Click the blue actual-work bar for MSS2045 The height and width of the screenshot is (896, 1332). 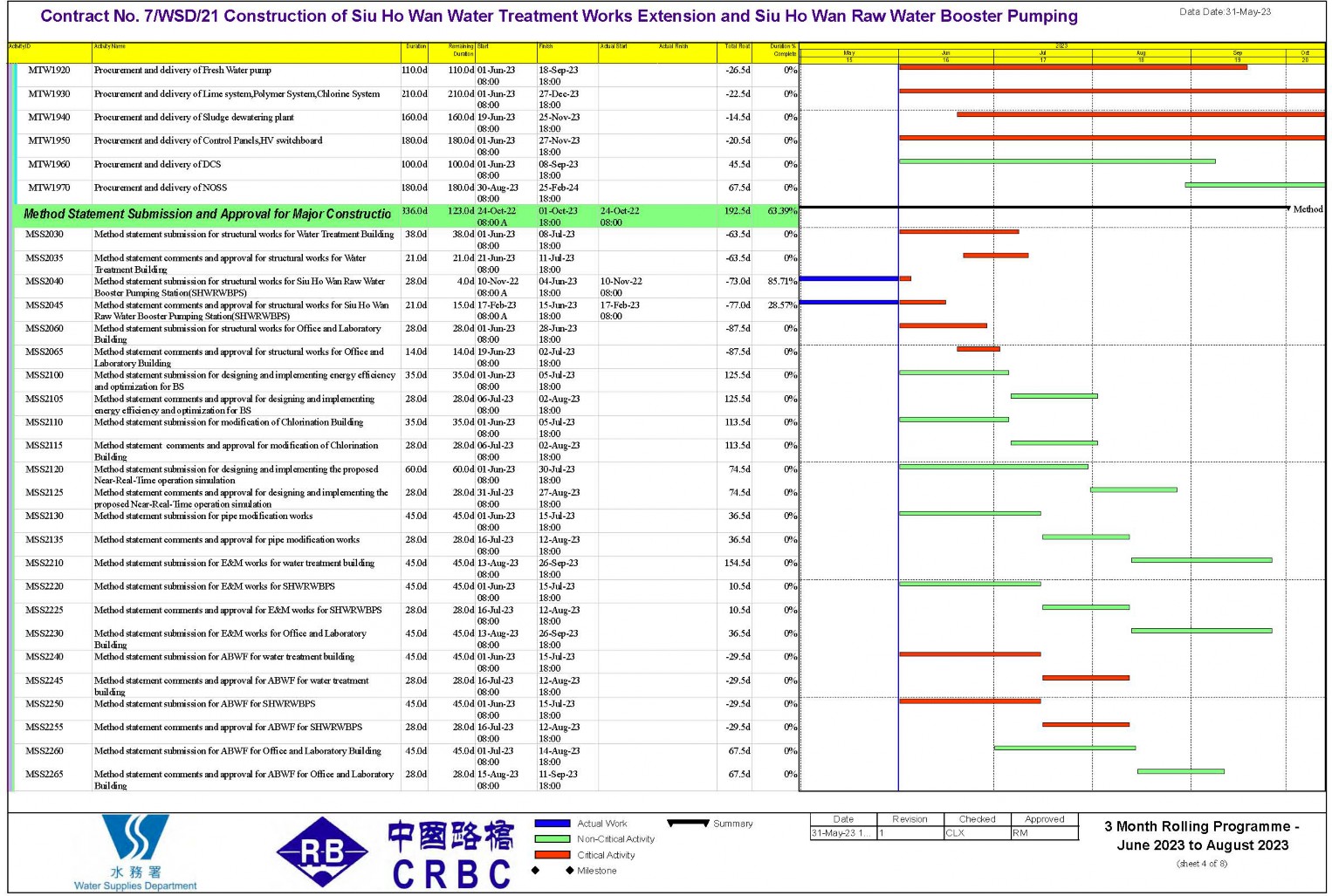pos(849,303)
